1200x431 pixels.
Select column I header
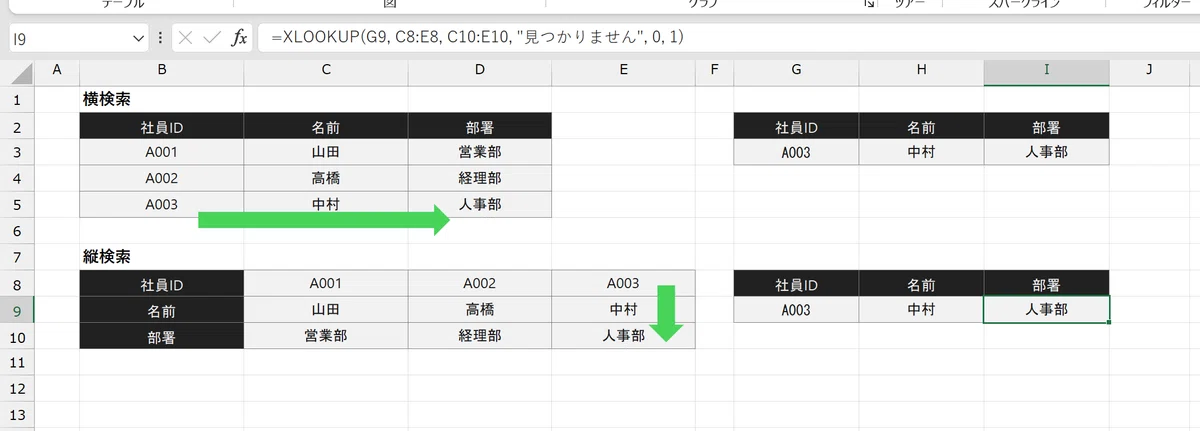(x=1046, y=71)
